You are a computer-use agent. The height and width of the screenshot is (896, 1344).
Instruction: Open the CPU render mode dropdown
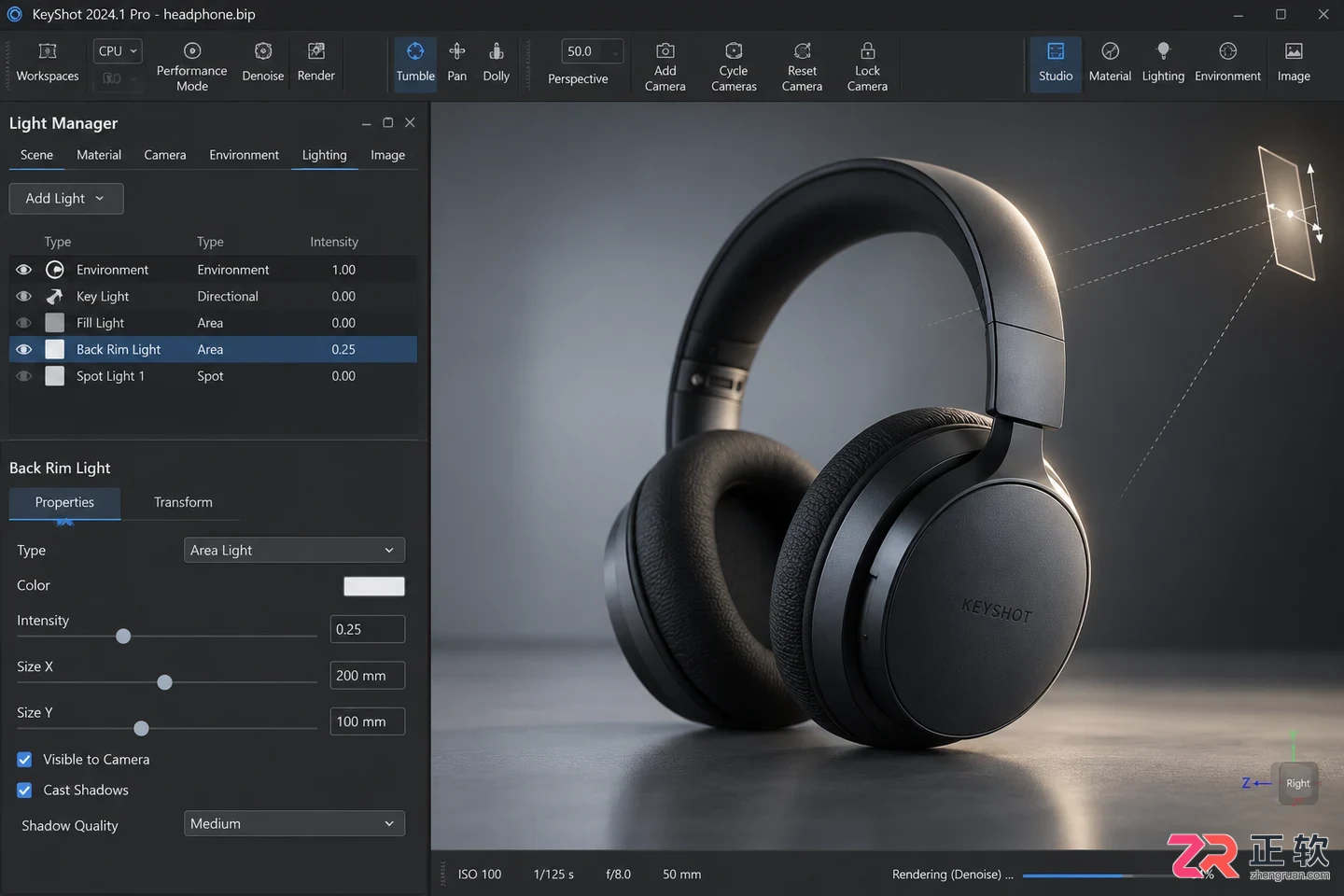118,51
